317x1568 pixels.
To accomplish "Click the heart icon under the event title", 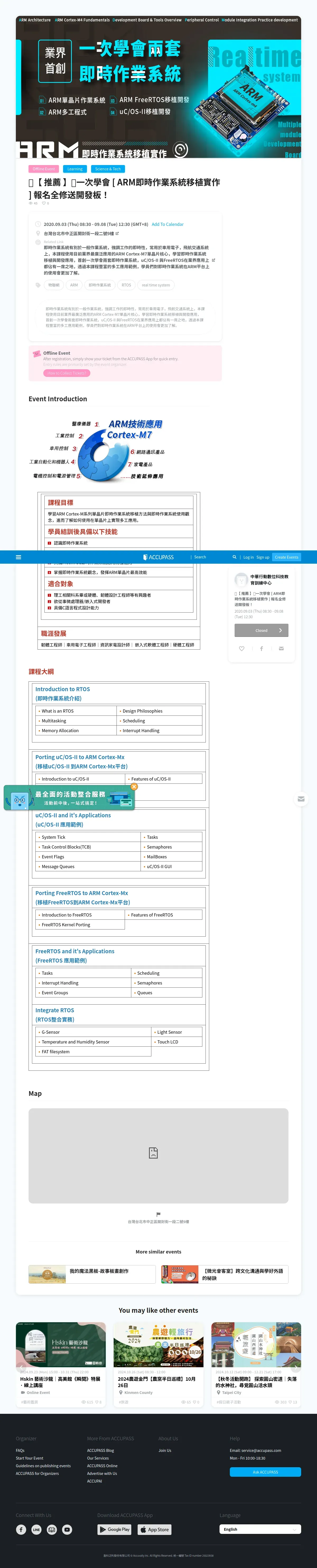I will pyautogui.click(x=43, y=203).
